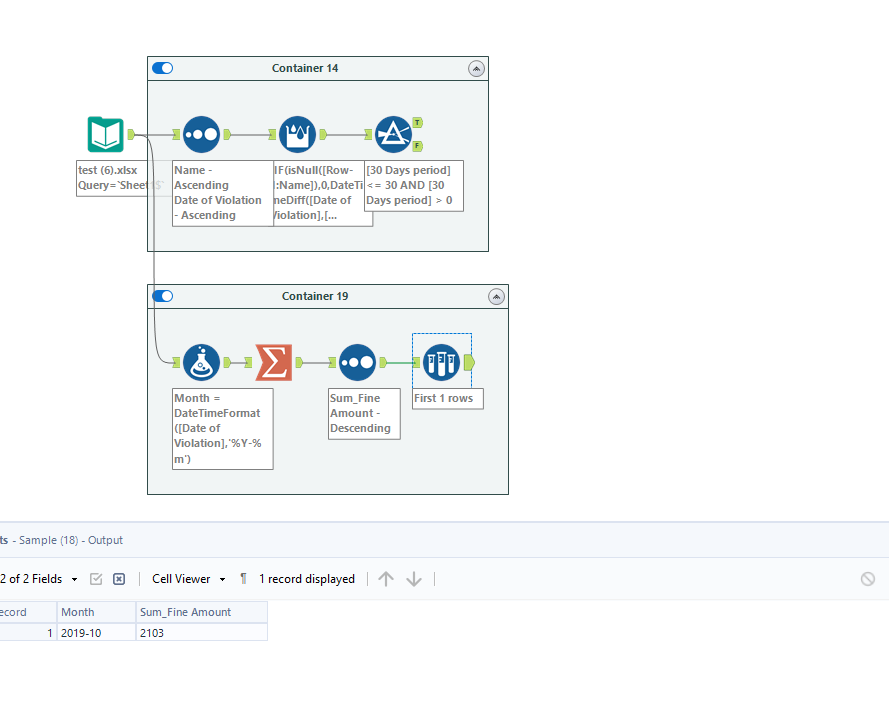
Task: Select the Sort tool sorting Name ascending
Action: (x=201, y=133)
